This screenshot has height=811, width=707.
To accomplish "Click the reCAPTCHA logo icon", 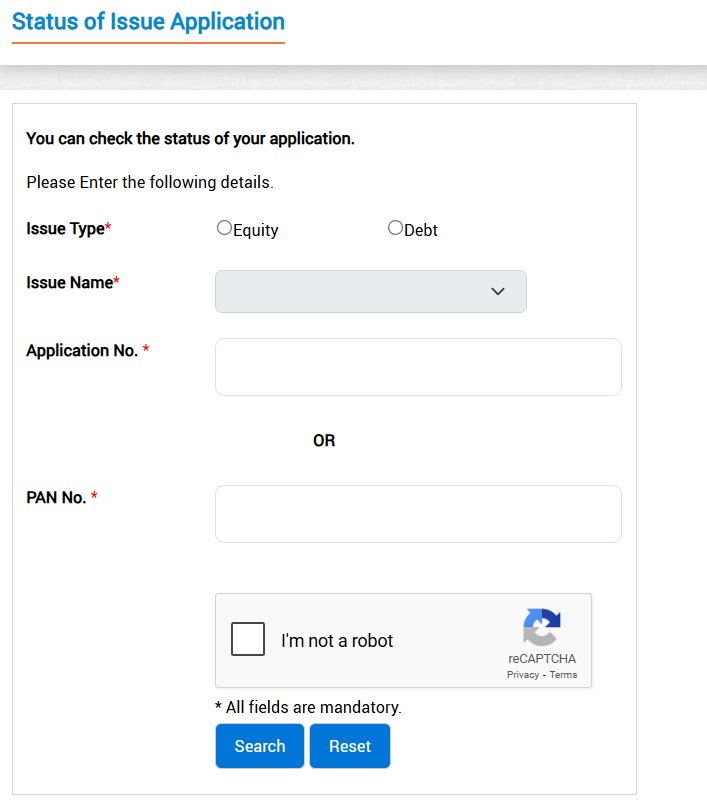I will pos(541,627).
